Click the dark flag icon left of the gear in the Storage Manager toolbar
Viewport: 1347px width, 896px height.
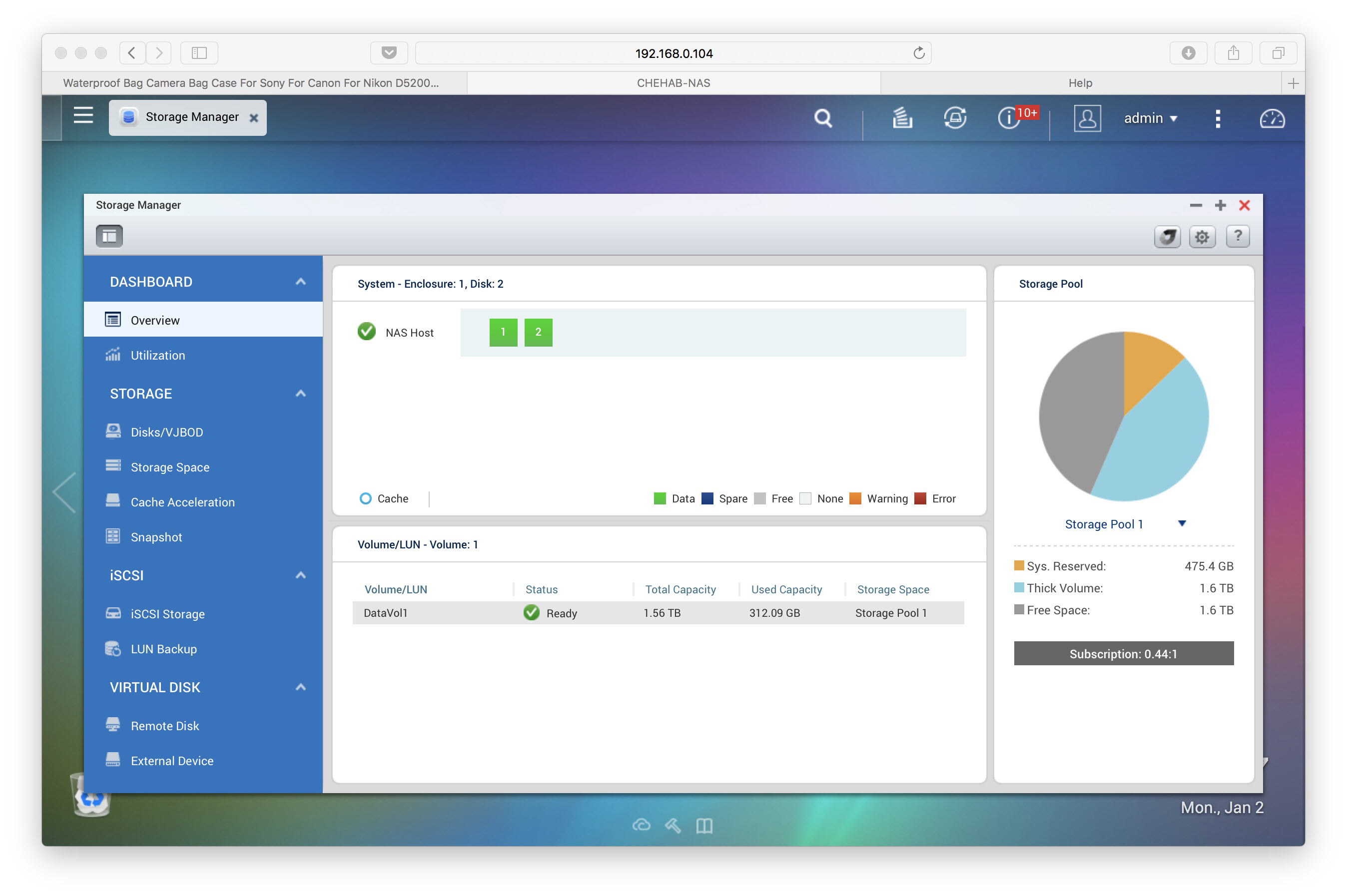[x=1167, y=237]
